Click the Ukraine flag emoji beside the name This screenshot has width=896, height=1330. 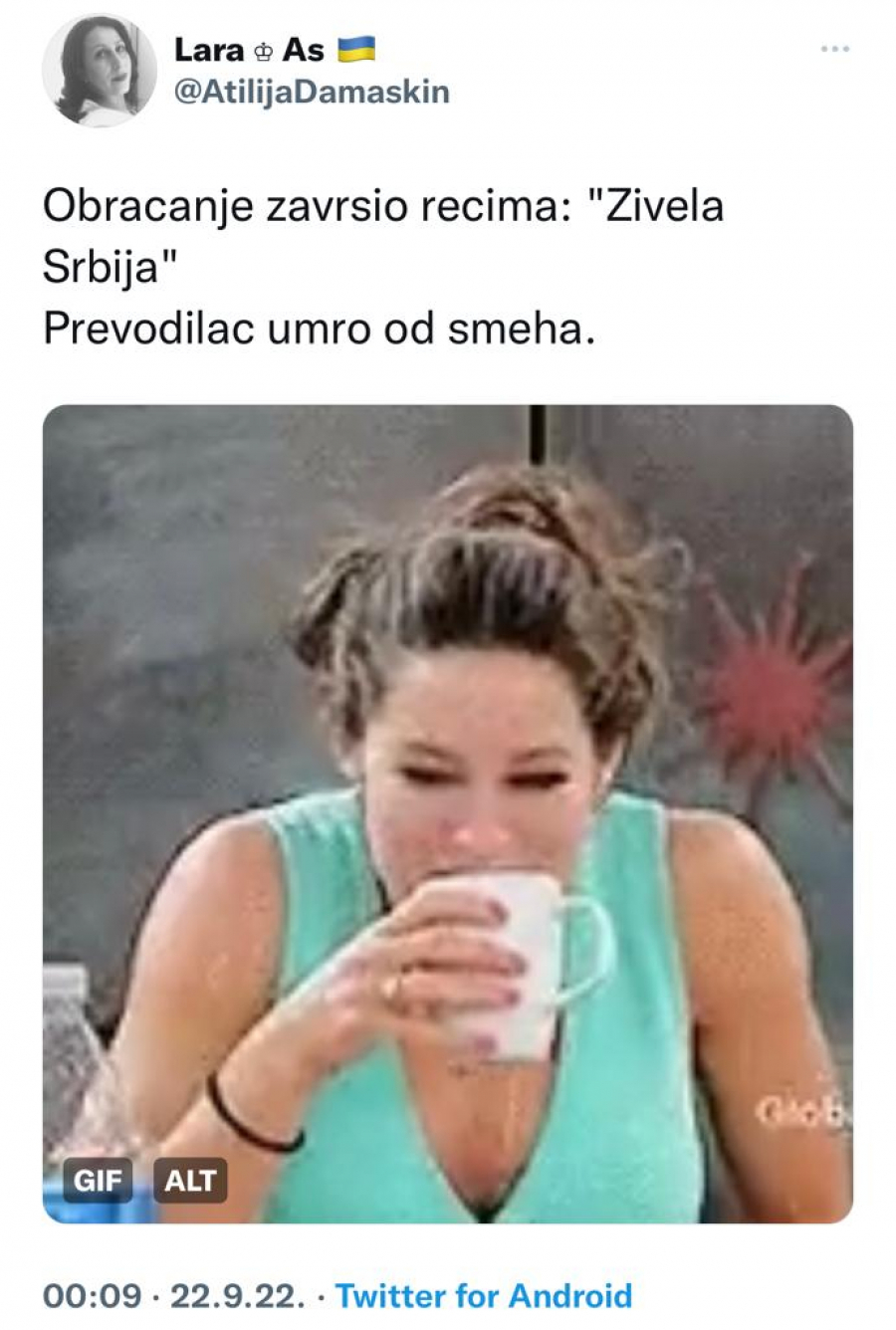click(x=356, y=49)
